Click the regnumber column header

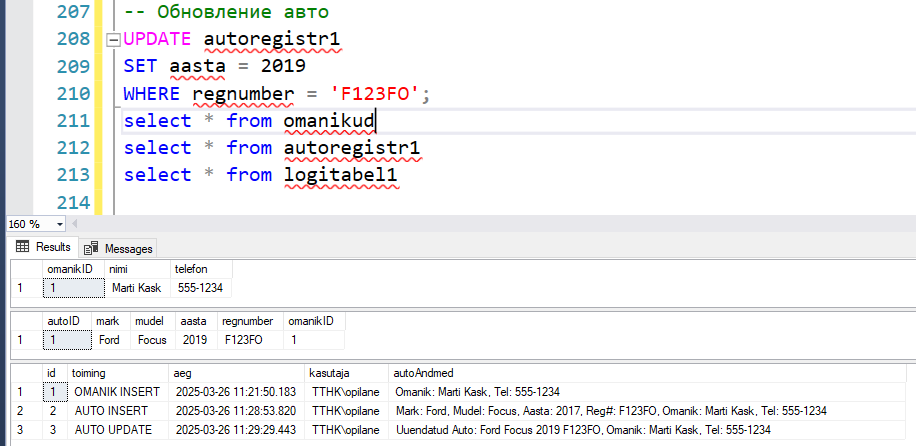(251, 321)
